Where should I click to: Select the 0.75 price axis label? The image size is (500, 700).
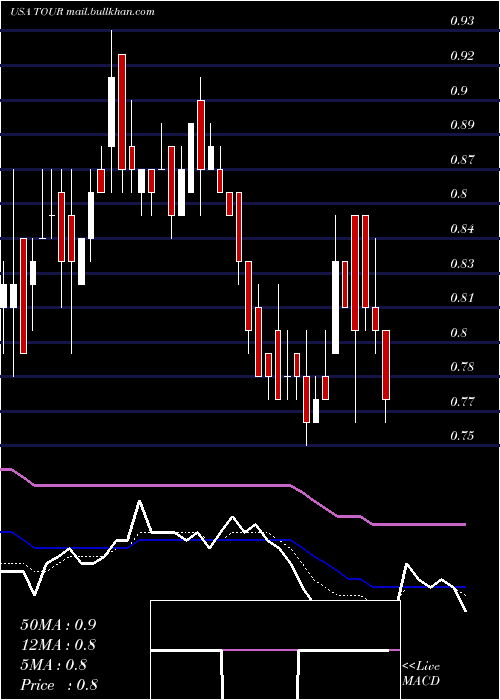point(462,436)
